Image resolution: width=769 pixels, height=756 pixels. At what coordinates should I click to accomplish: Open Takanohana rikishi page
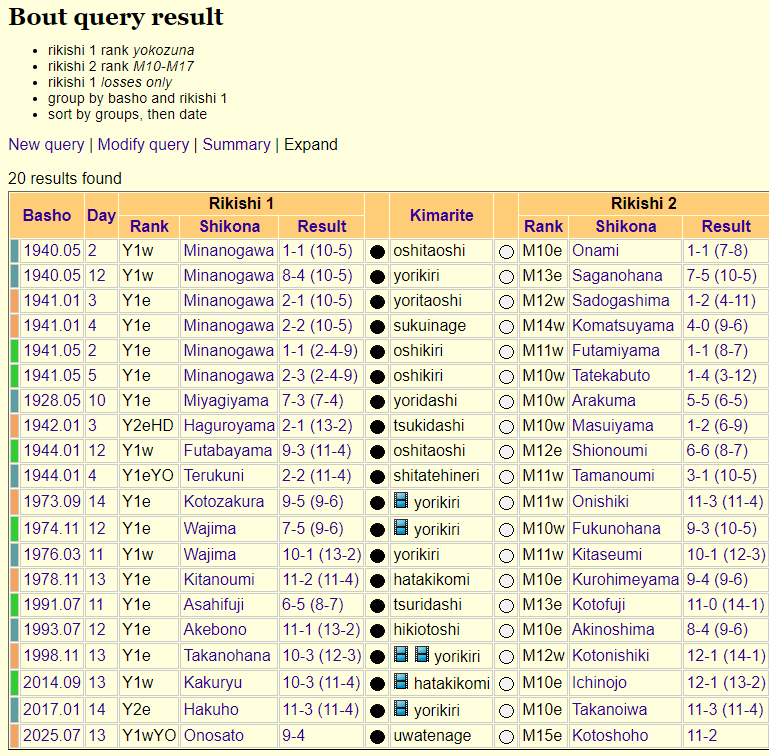(x=227, y=655)
